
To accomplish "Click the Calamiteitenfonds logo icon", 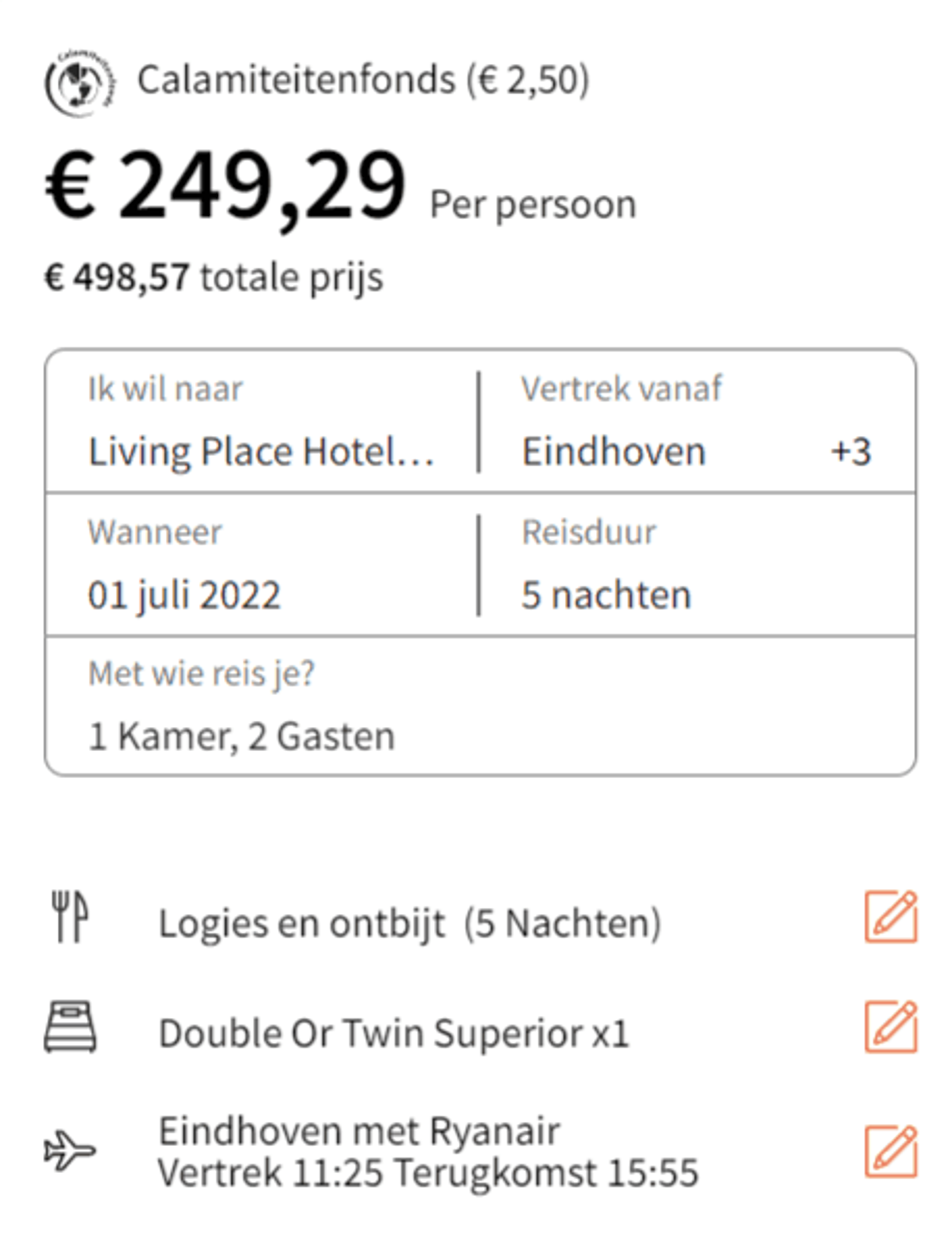I will coord(80,83).
